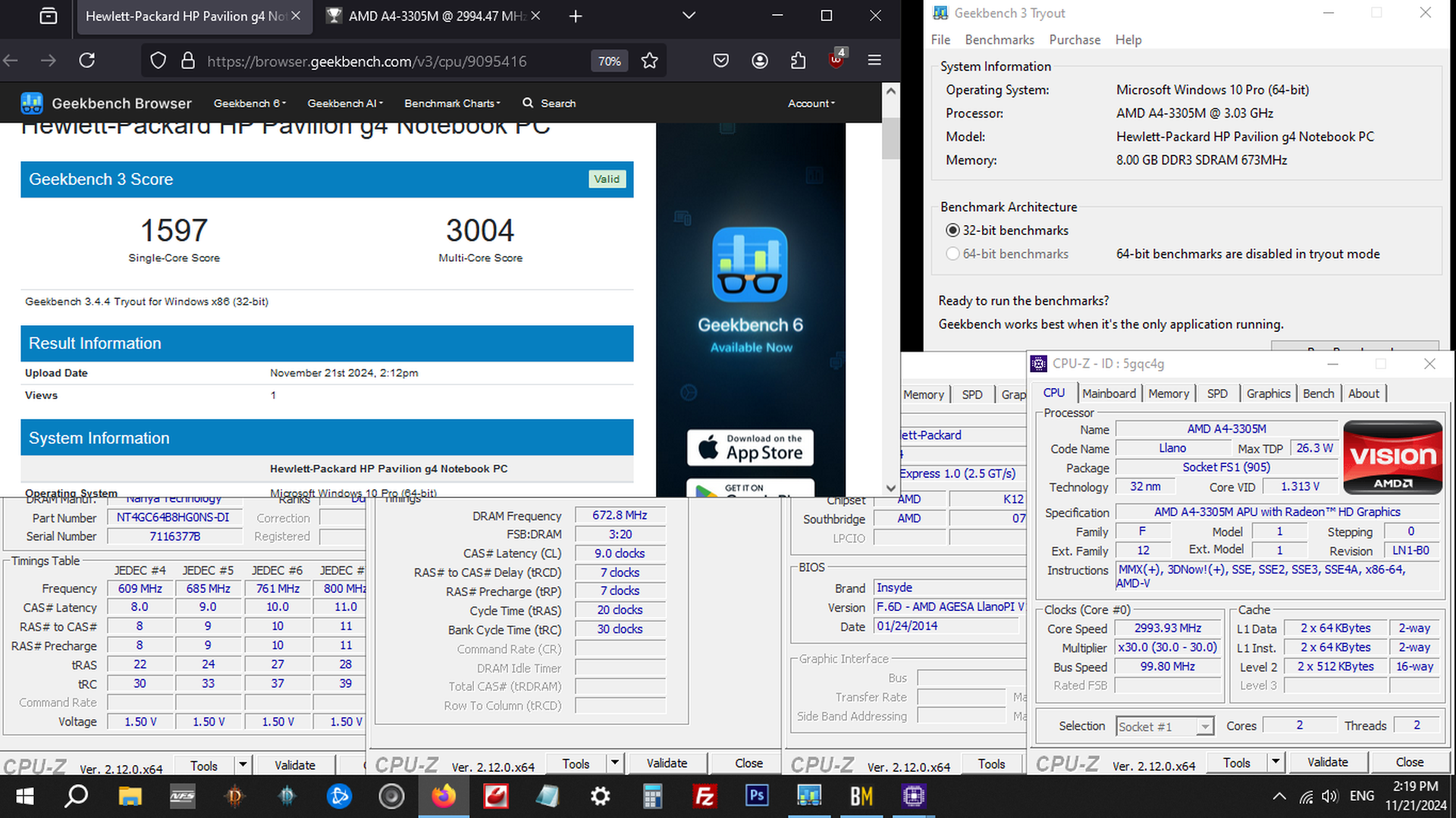Click Geekbench Browser logo icon
This screenshot has width=1456, height=818.
click(32, 103)
